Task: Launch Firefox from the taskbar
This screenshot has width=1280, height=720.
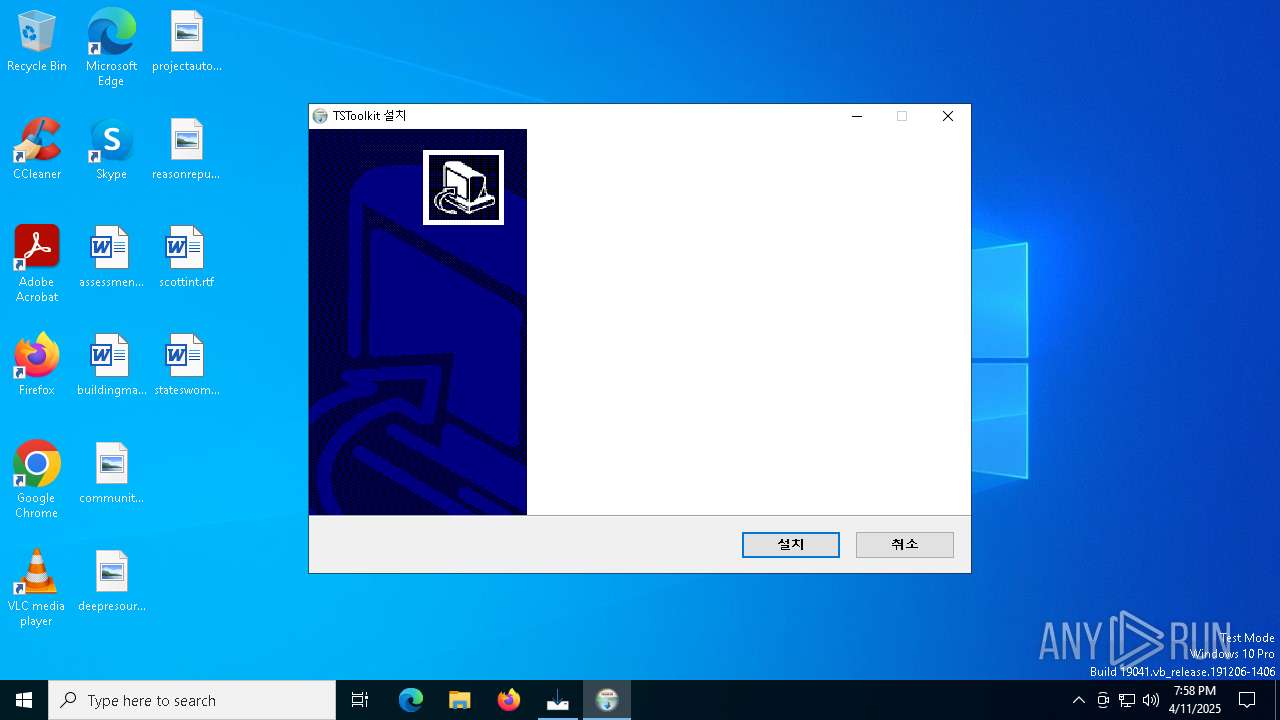Action: coord(509,700)
